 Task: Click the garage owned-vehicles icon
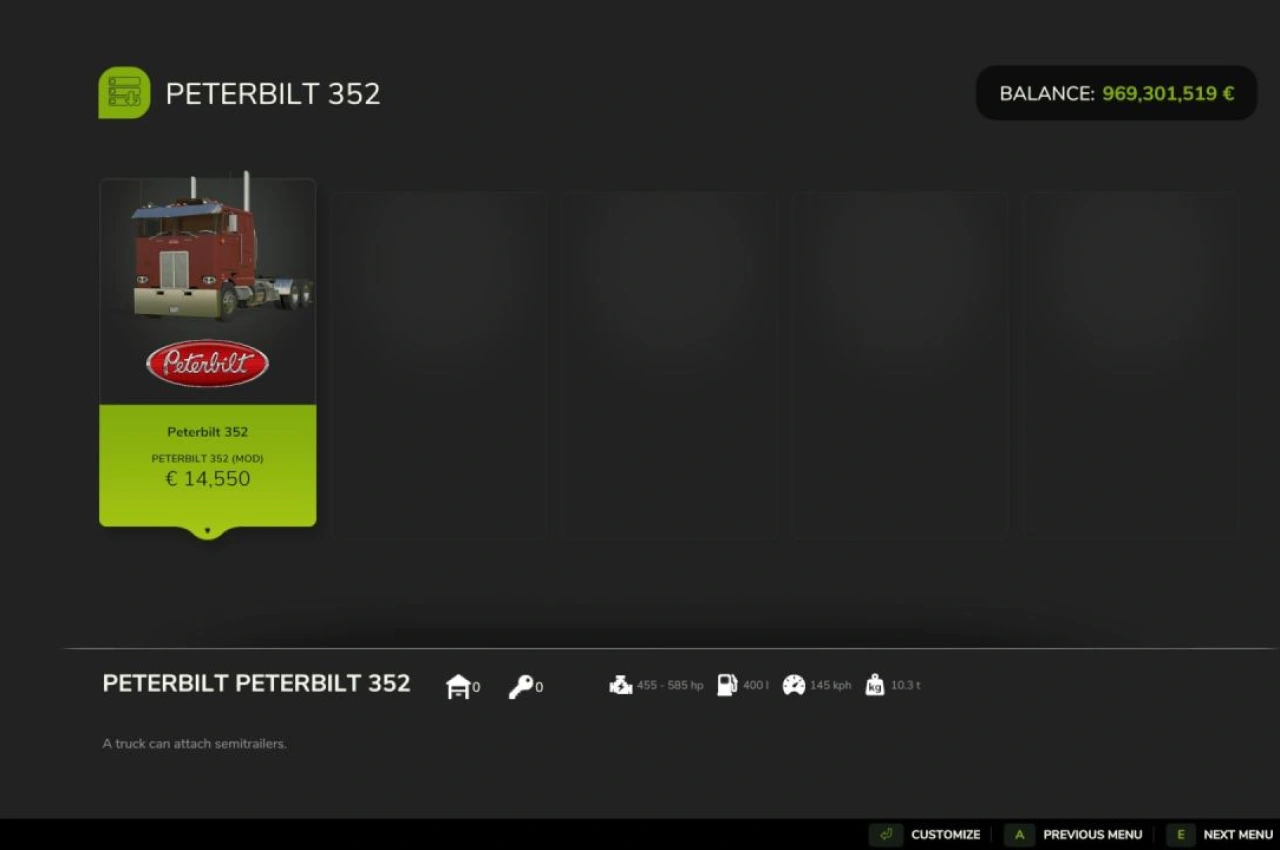pos(458,686)
